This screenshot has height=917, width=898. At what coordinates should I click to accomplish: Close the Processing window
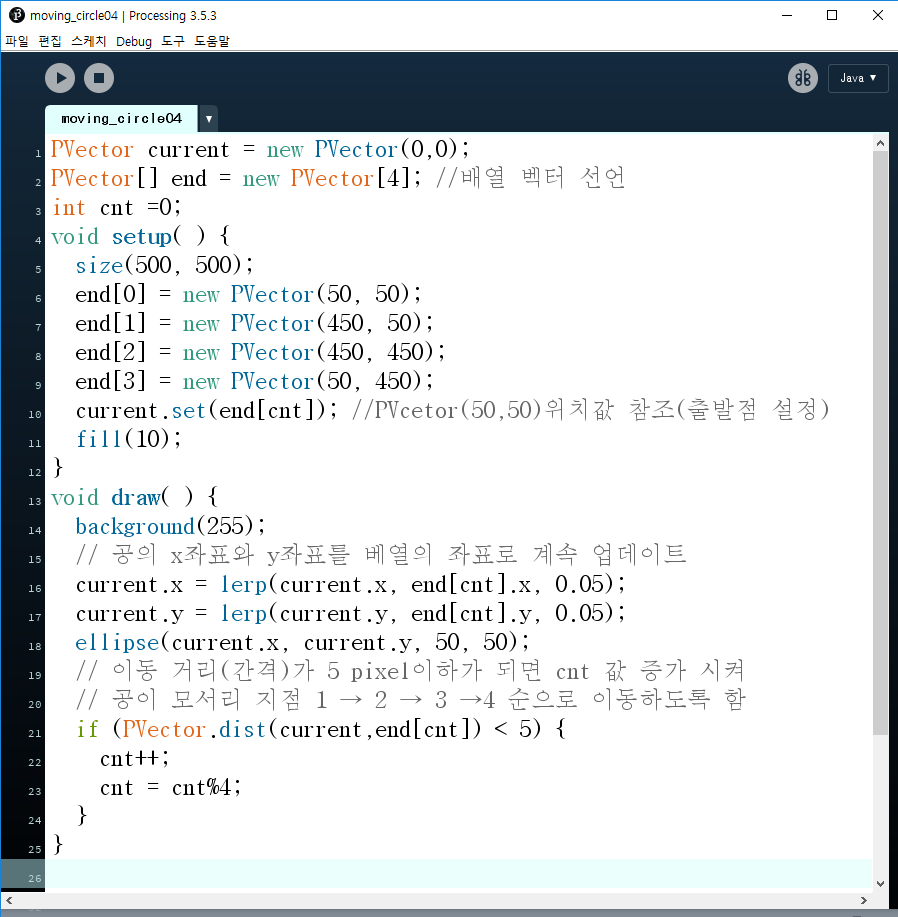878,15
